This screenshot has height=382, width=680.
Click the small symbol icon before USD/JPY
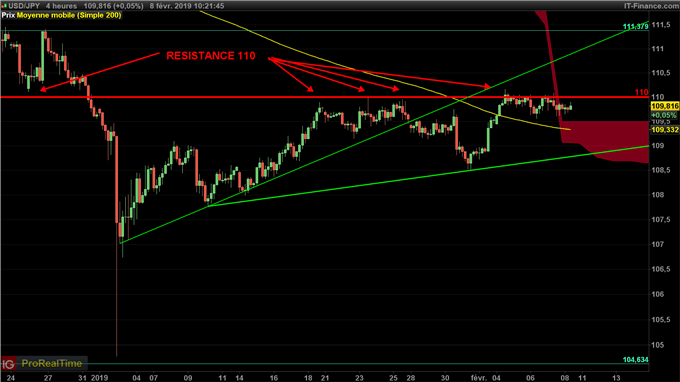pyautogui.click(x=4, y=6)
